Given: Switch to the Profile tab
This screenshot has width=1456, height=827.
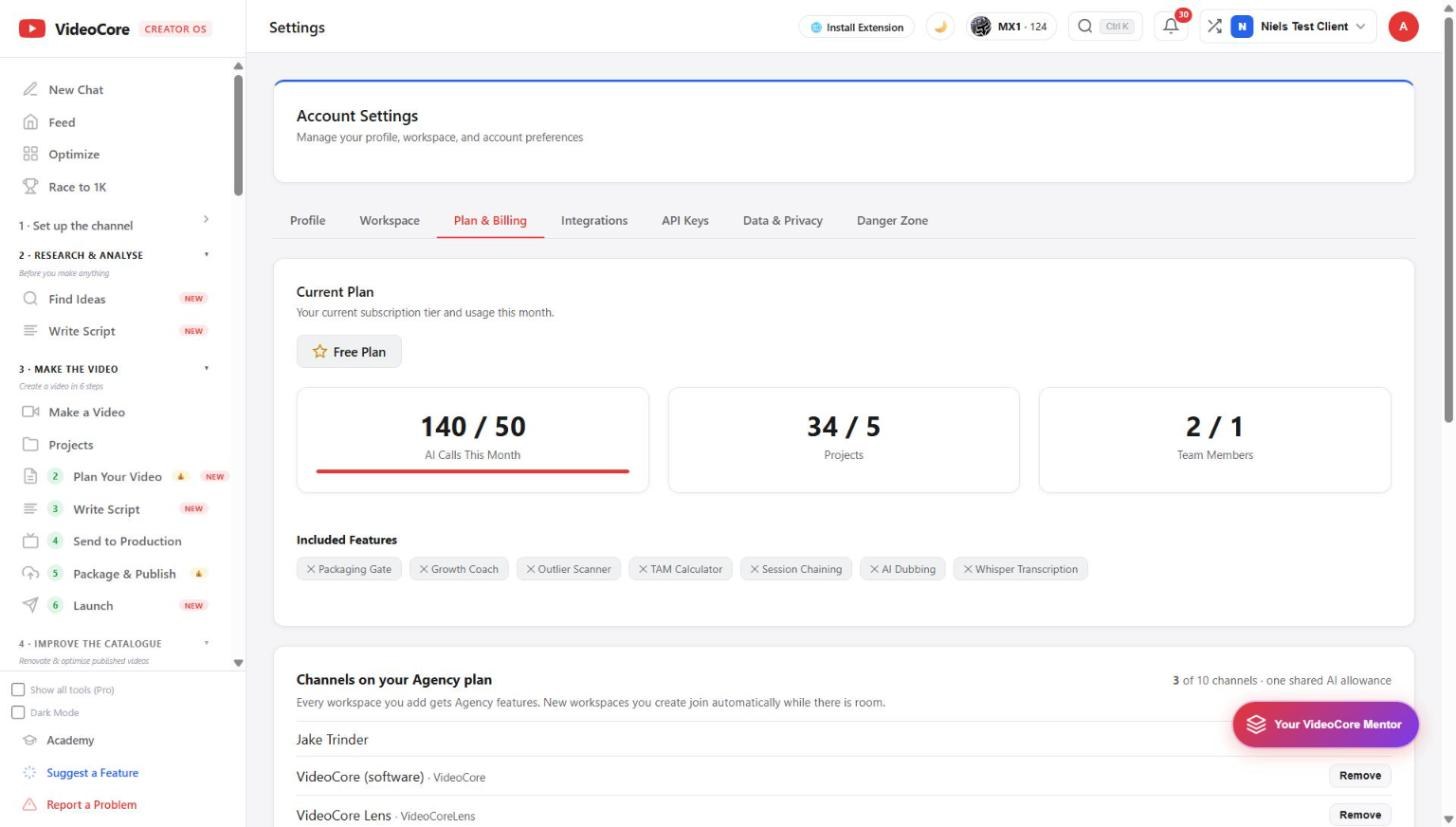Looking at the screenshot, I should point(308,220).
